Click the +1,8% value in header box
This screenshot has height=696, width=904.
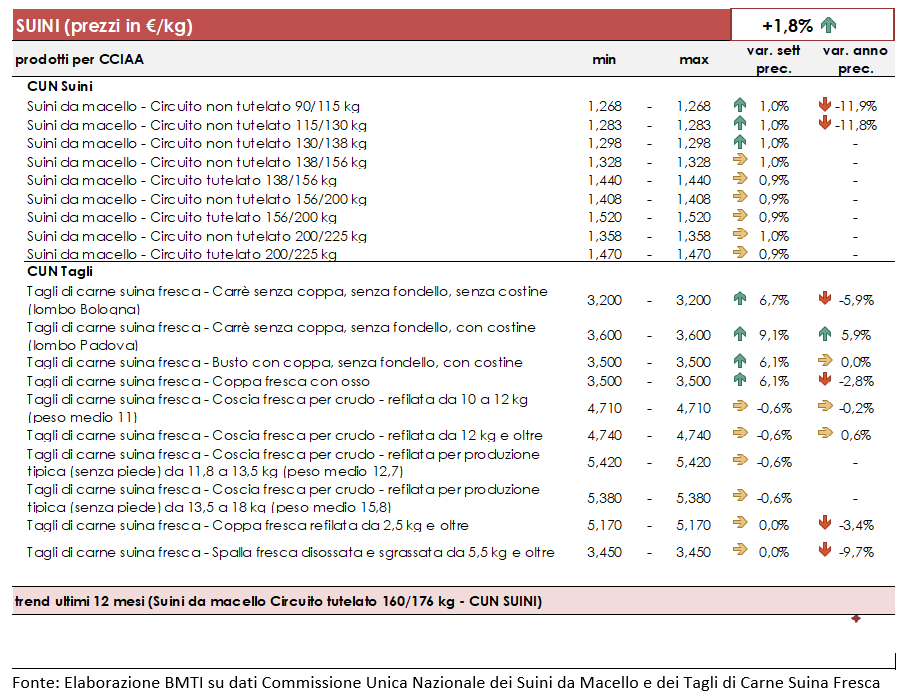point(787,26)
